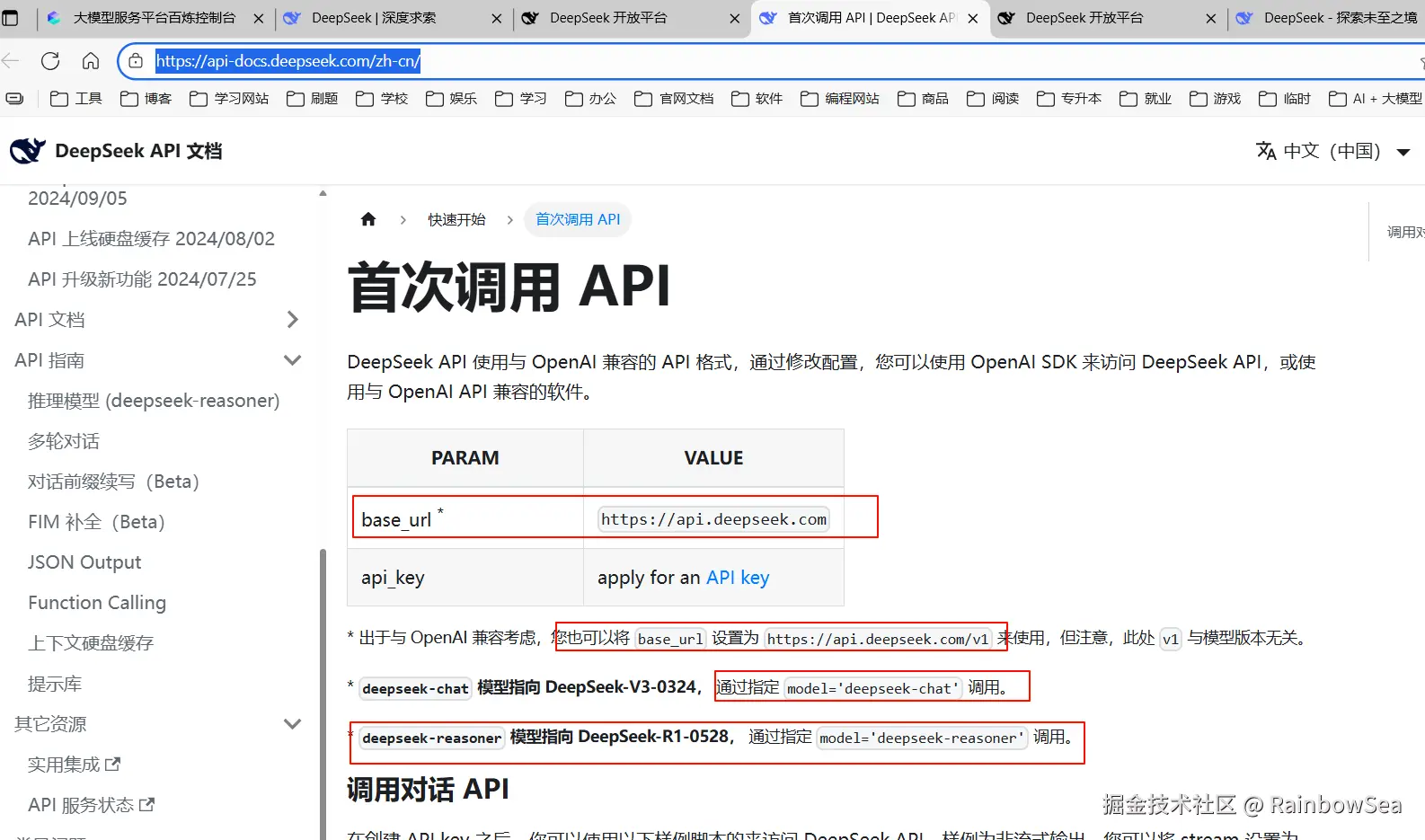This screenshot has width=1425, height=840.
Task: Click the link icon left of bookmarks bar
Action: coord(15,99)
